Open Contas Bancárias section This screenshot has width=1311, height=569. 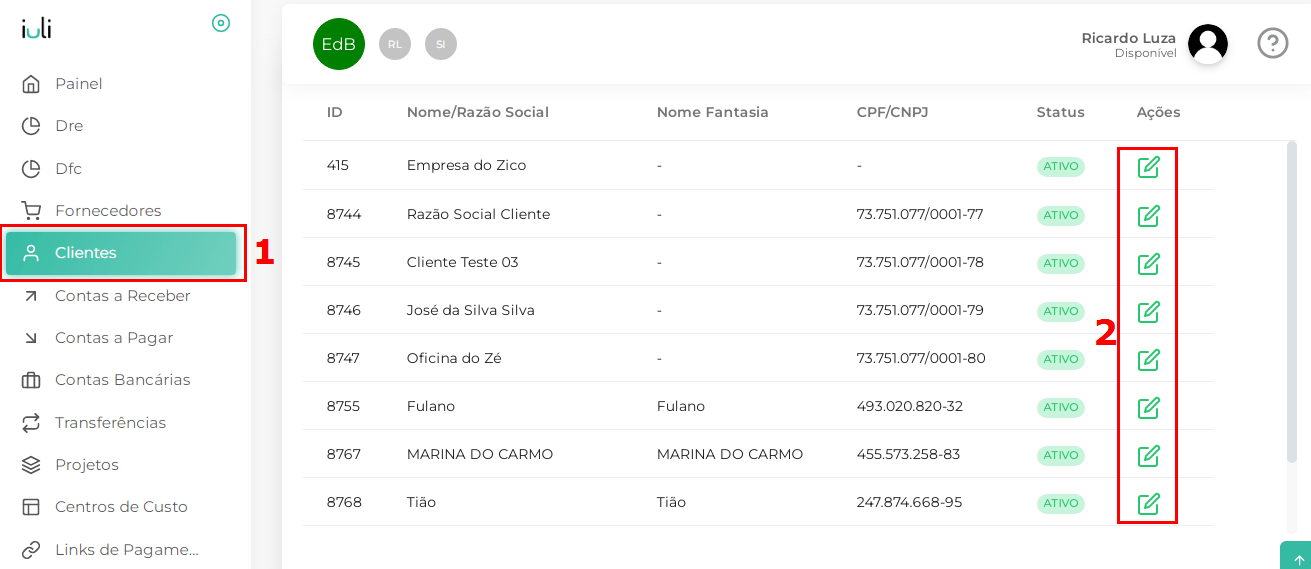click(122, 380)
